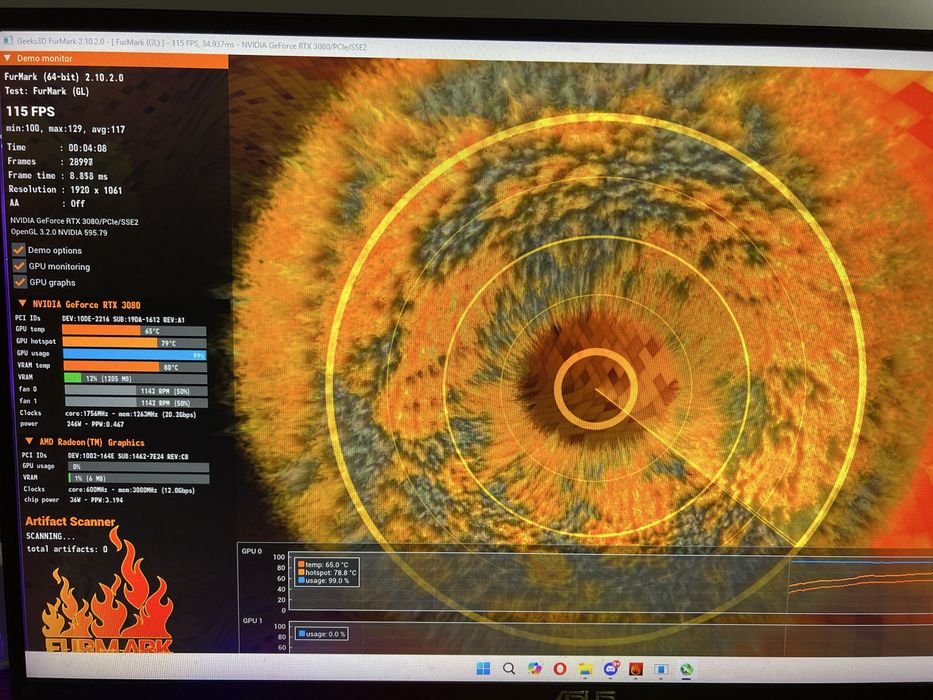Open the Windows Start menu
The image size is (933, 700).
click(484, 668)
